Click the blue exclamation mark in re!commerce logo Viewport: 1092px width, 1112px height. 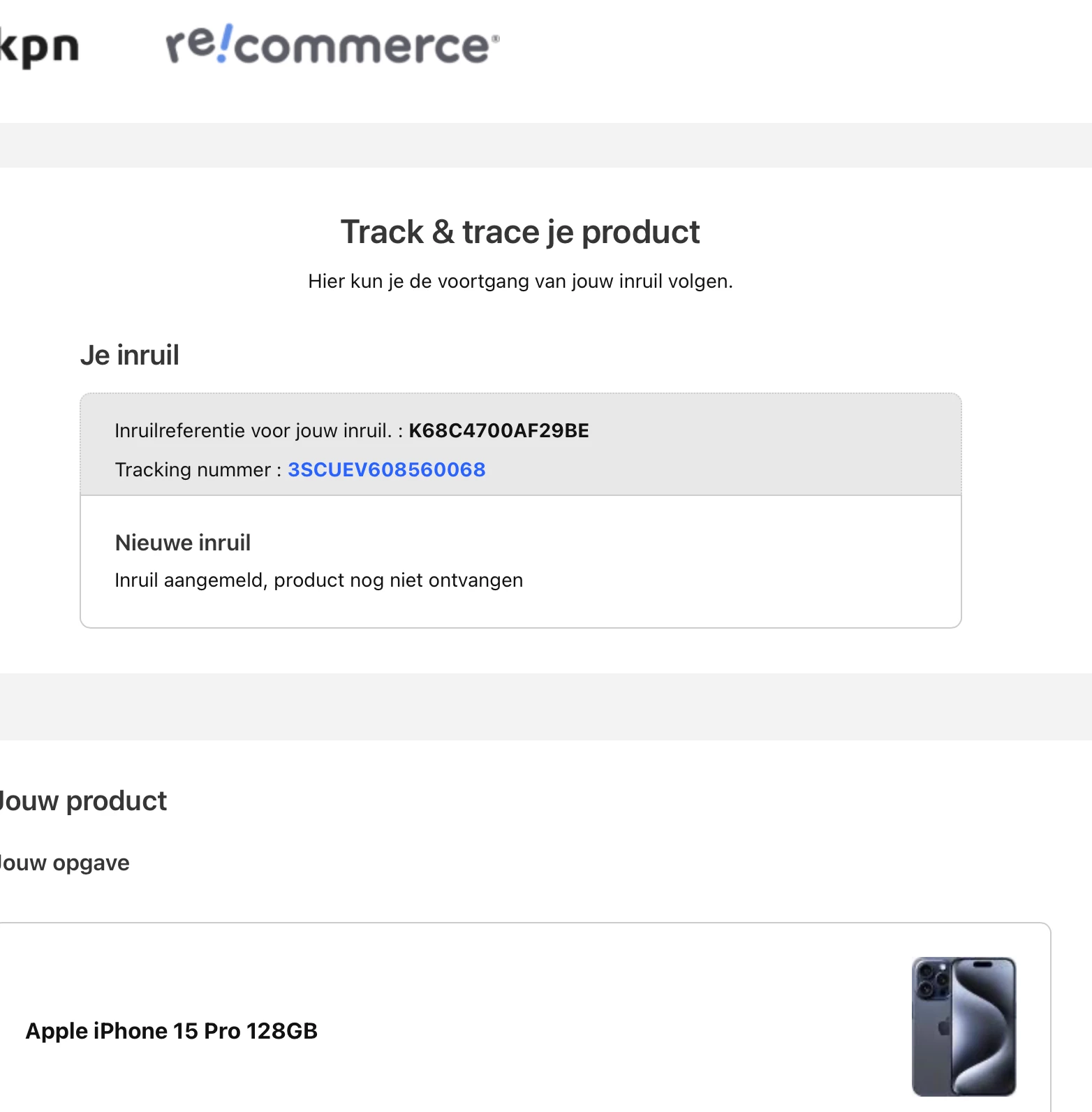225,43
